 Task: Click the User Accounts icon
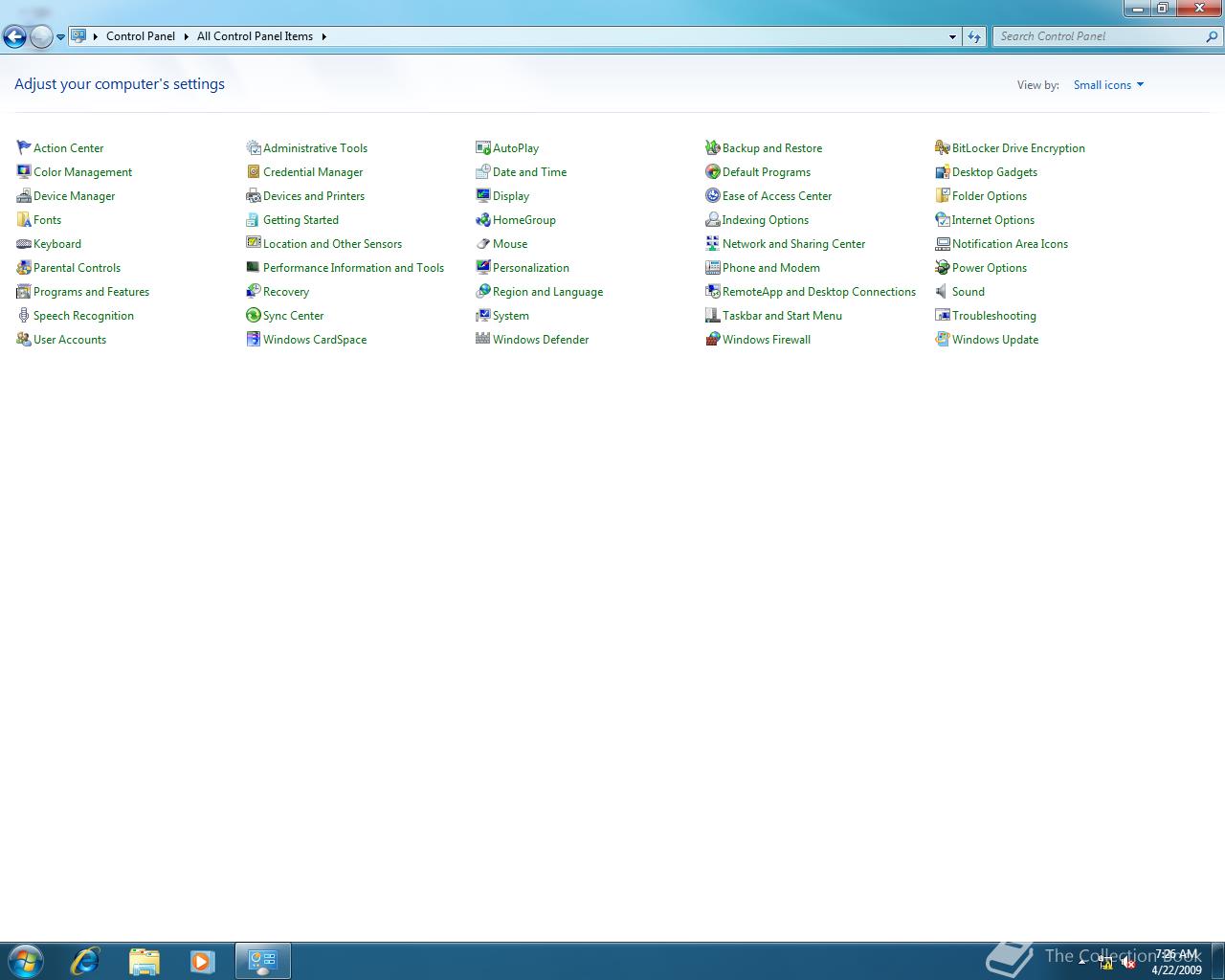[24, 339]
